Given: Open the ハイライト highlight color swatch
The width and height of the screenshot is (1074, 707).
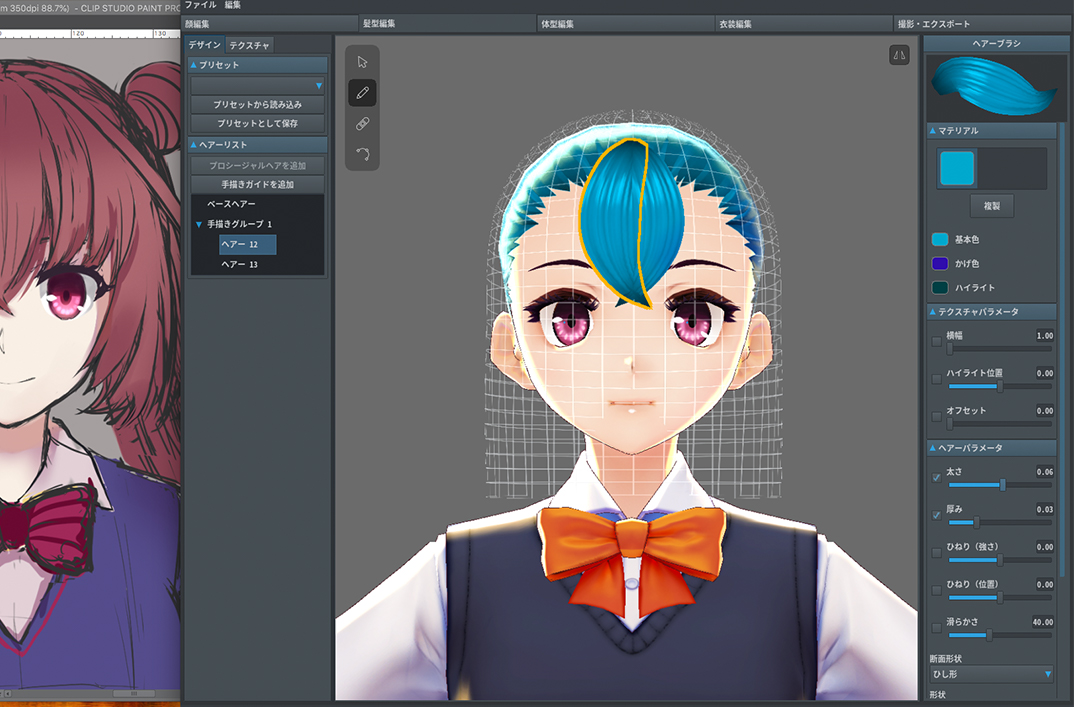Looking at the screenshot, I should pyautogui.click(x=940, y=288).
